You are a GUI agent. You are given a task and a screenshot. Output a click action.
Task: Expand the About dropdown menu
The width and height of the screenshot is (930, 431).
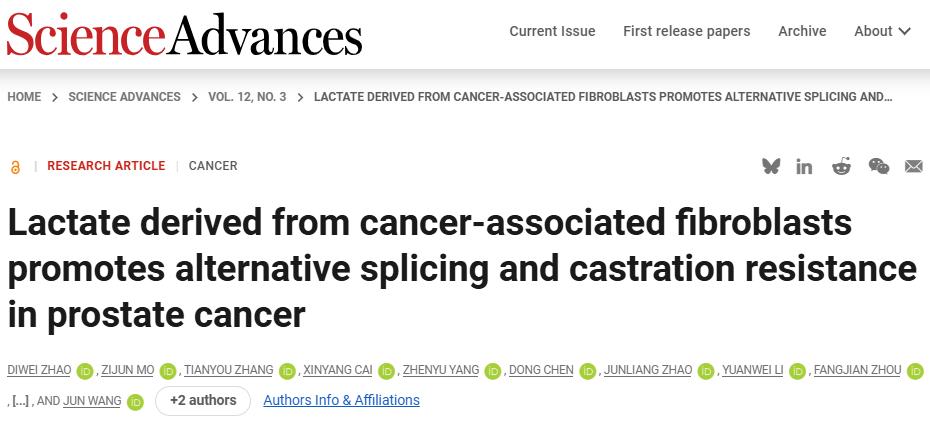click(882, 31)
